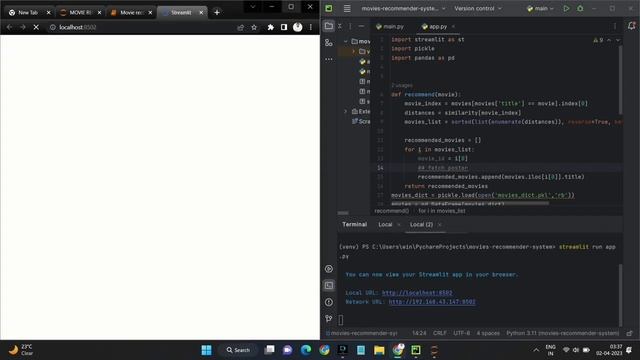Image resolution: width=640 pixels, height=360 pixels.
Task: Open new Chrome tab with plus button
Action: tap(217, 13)
